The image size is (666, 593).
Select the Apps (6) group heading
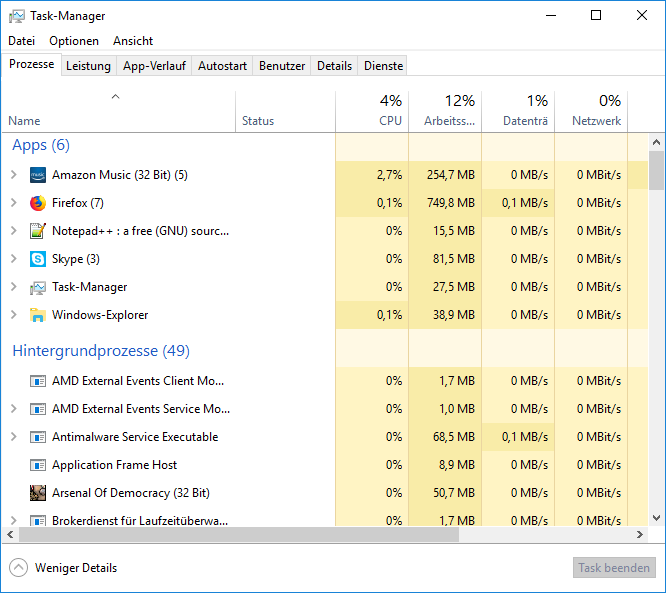coord(41,145)
